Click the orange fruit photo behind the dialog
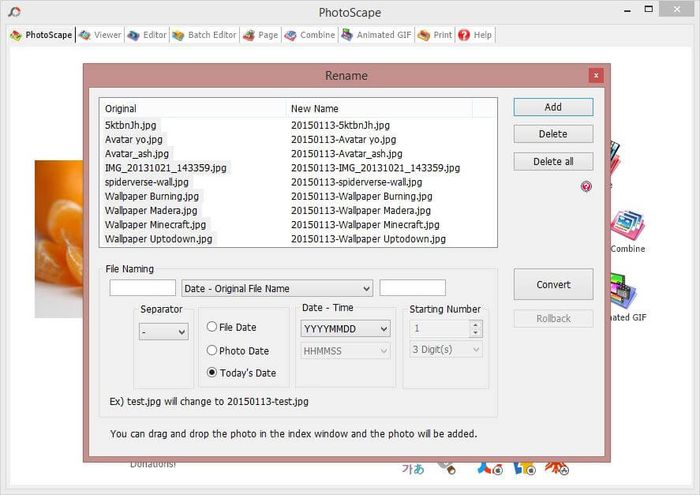Viewport: 700px width, 495px height. pyautogui.click(x=59, y=239)
